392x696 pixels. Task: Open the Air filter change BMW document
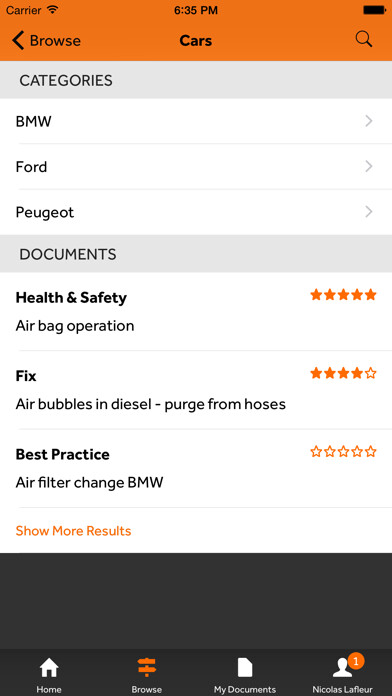click(x=196, y=469)
